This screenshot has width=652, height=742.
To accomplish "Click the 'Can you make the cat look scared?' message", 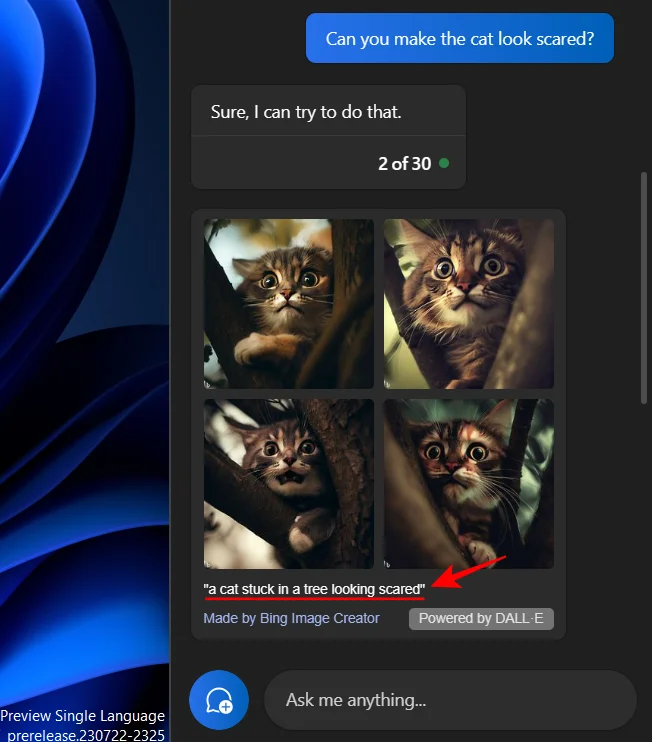I will click(x=460, y=38).
